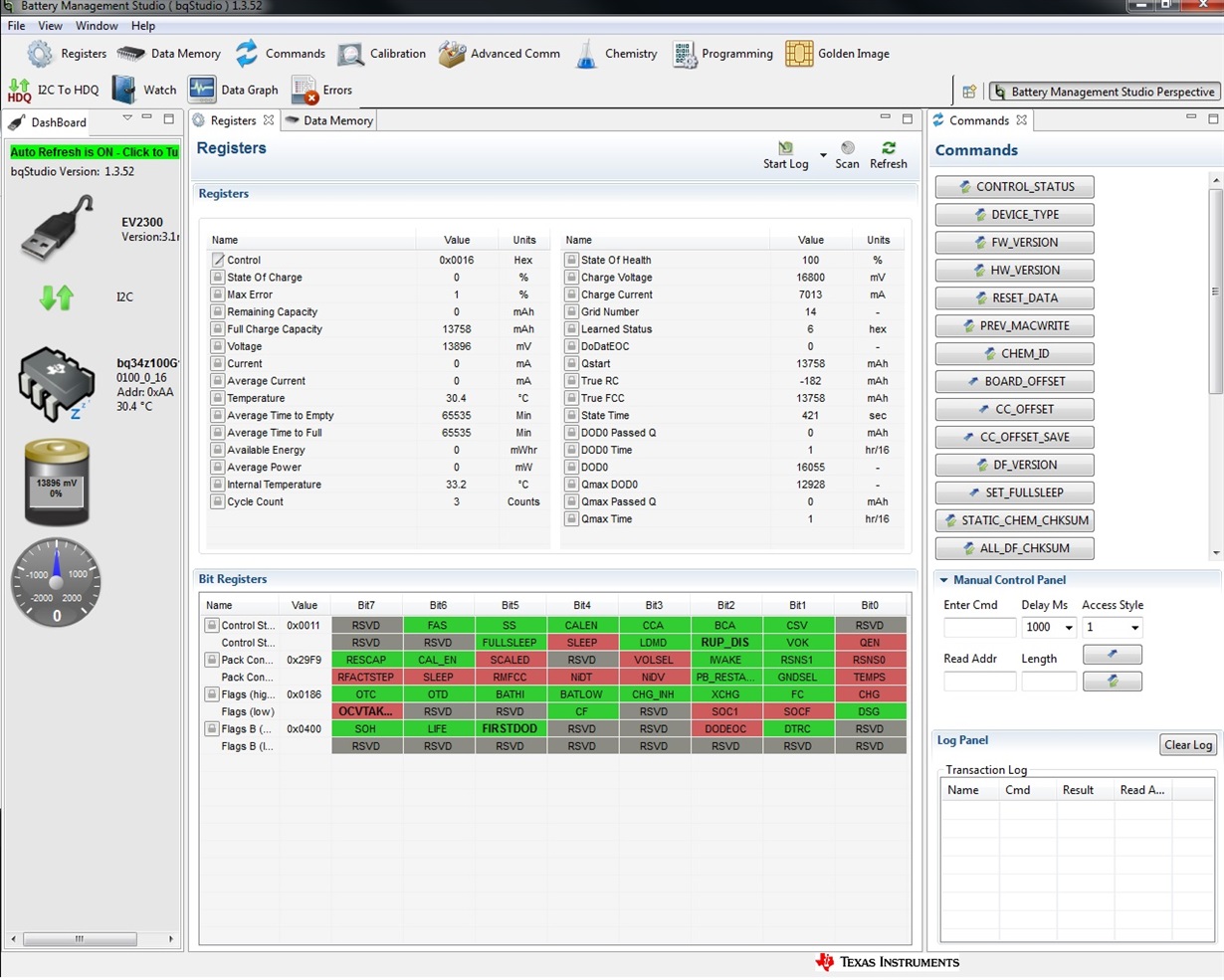
Task: Send the SET_FULLSLEEP command
Action: pyautogui.click(x=1015, y=492)
